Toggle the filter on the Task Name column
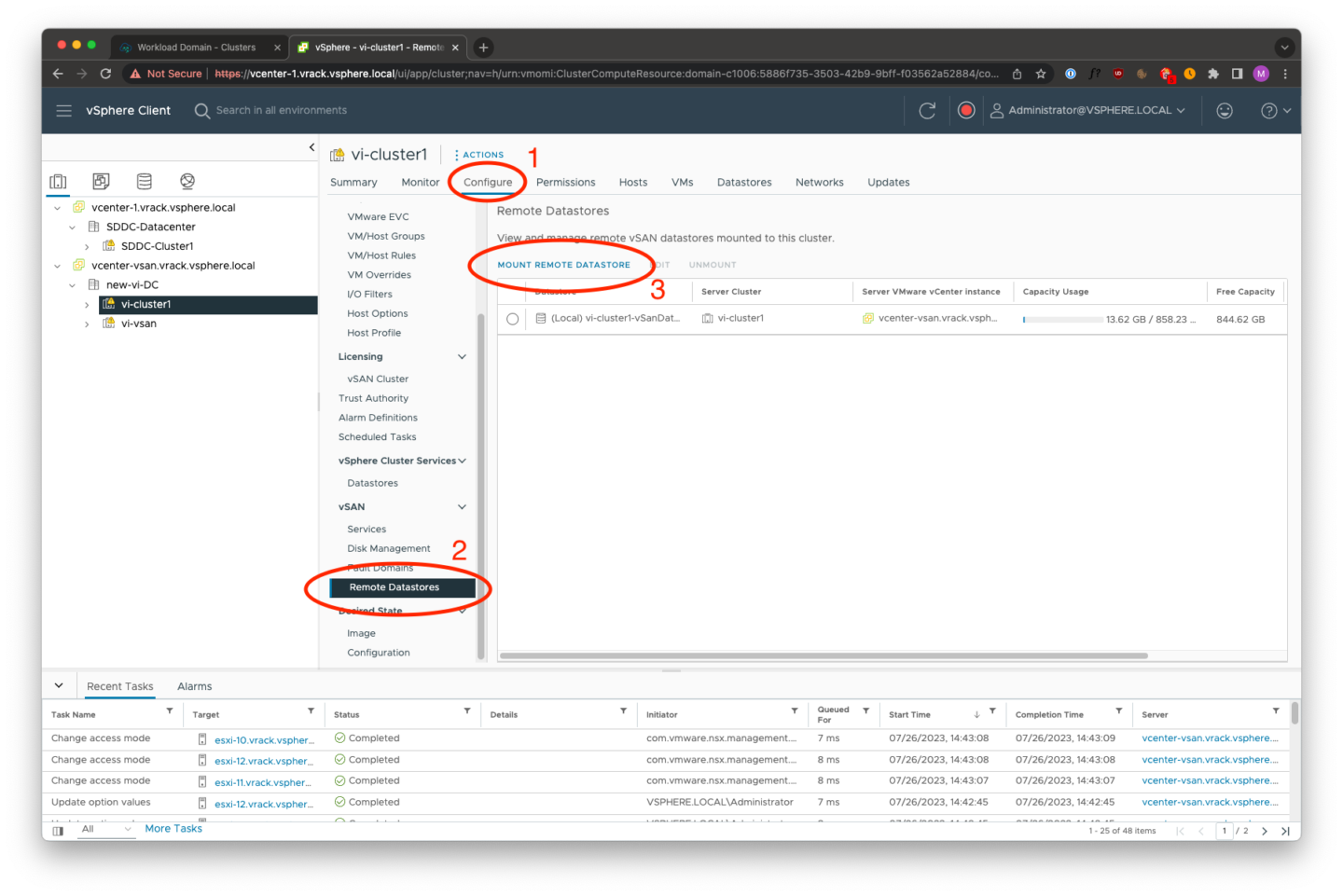Viewport: 1343px width, 896px height. pyautogui.click(x=171, y=712)
